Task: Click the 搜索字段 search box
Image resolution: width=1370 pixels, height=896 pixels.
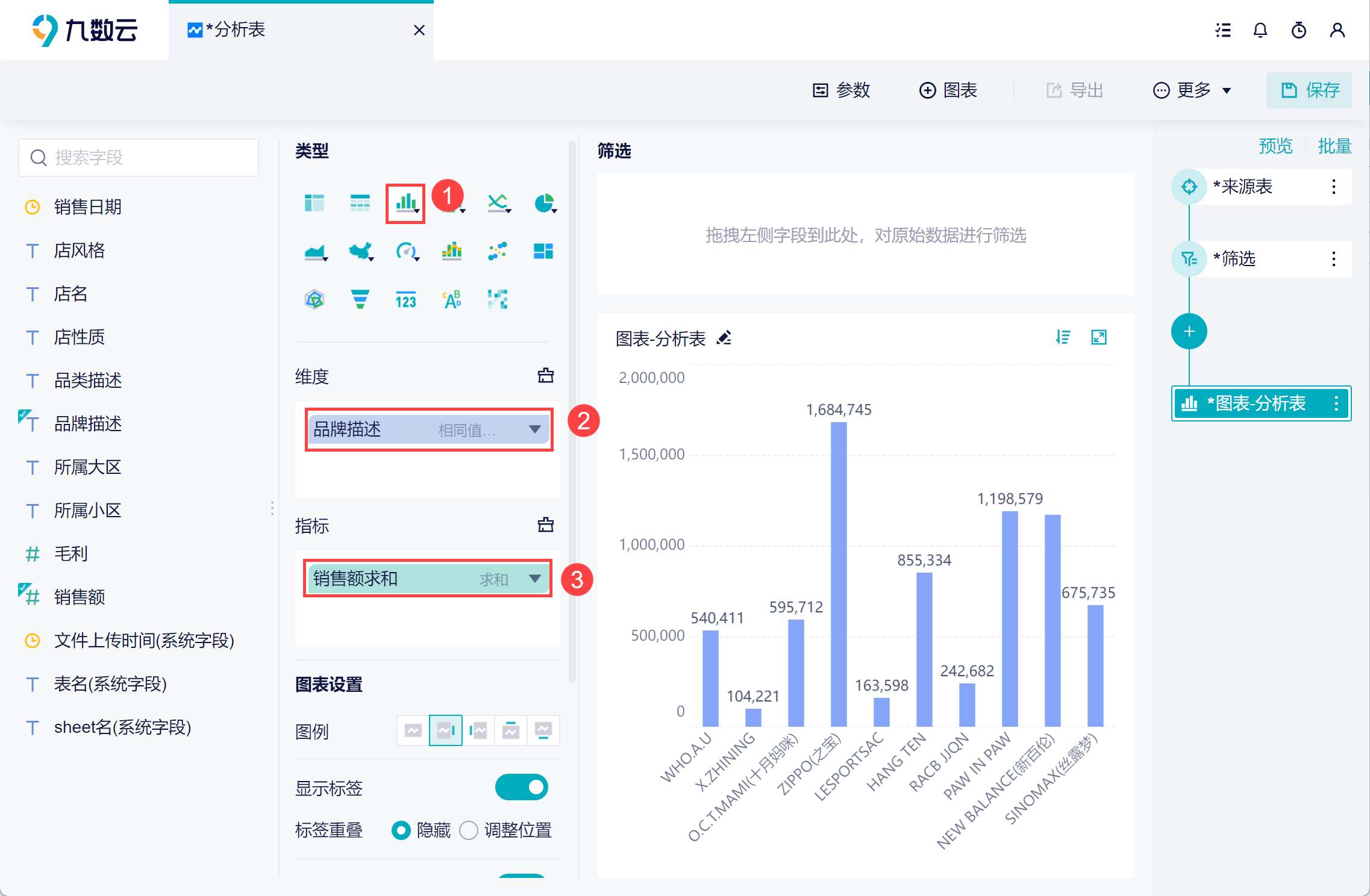Action: [x=139, y=158]
